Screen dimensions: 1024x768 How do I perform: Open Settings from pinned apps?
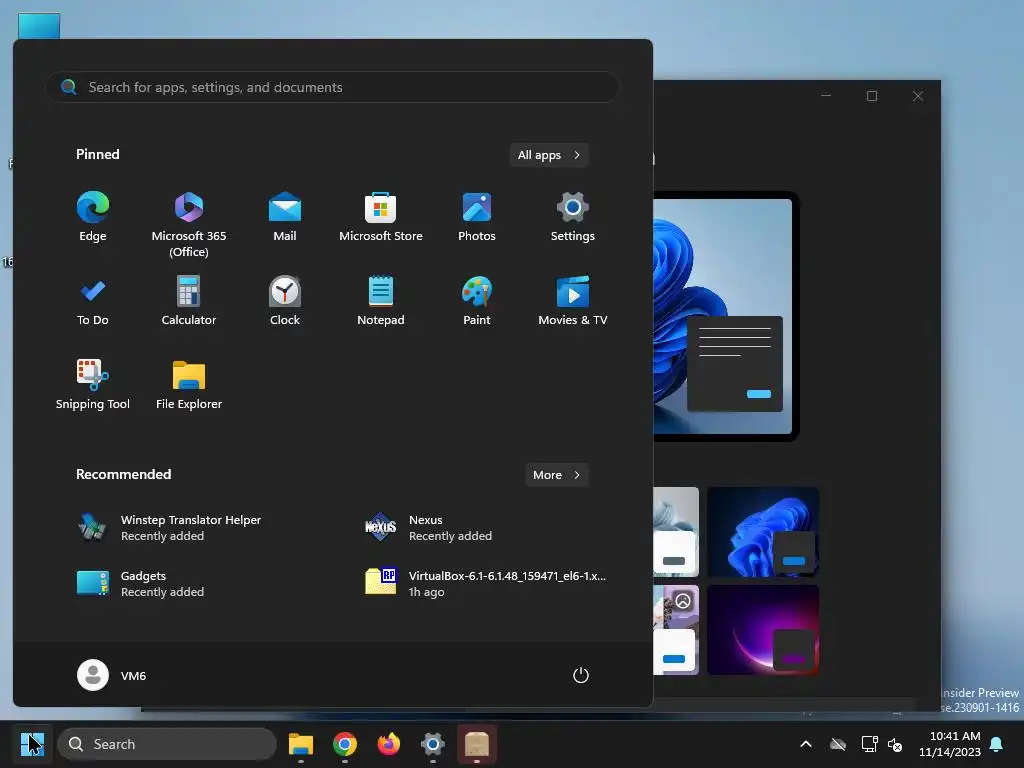click(x=573, y=218)
